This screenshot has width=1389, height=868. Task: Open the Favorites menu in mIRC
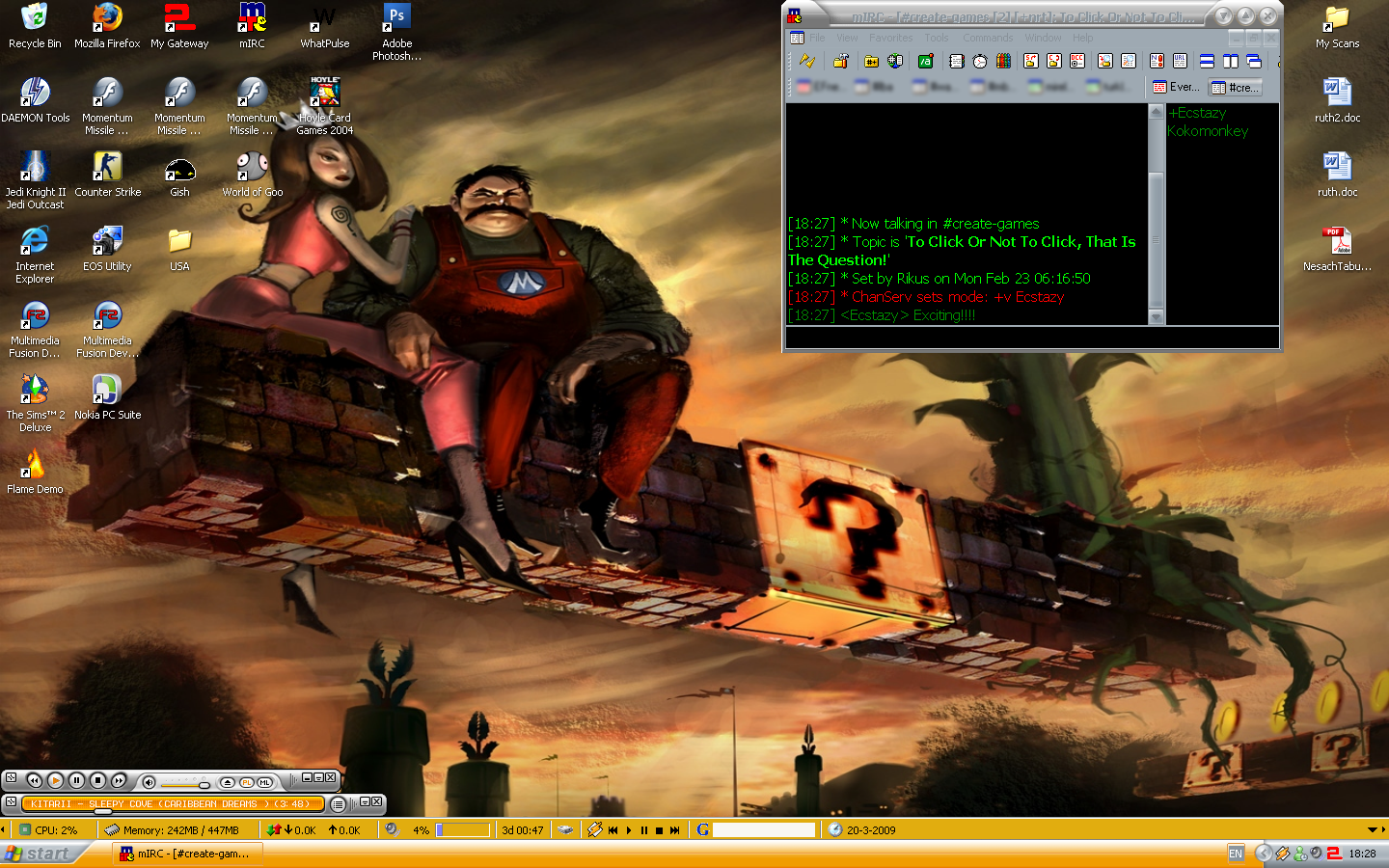pyautogui.click(x=890, y=38)
